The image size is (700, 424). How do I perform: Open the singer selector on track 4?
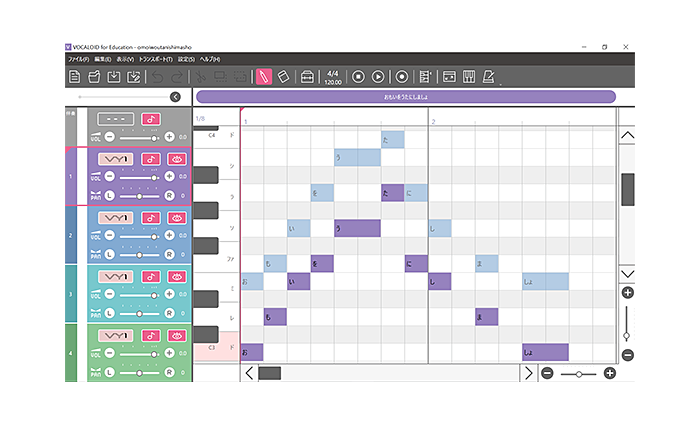point(115,335)
